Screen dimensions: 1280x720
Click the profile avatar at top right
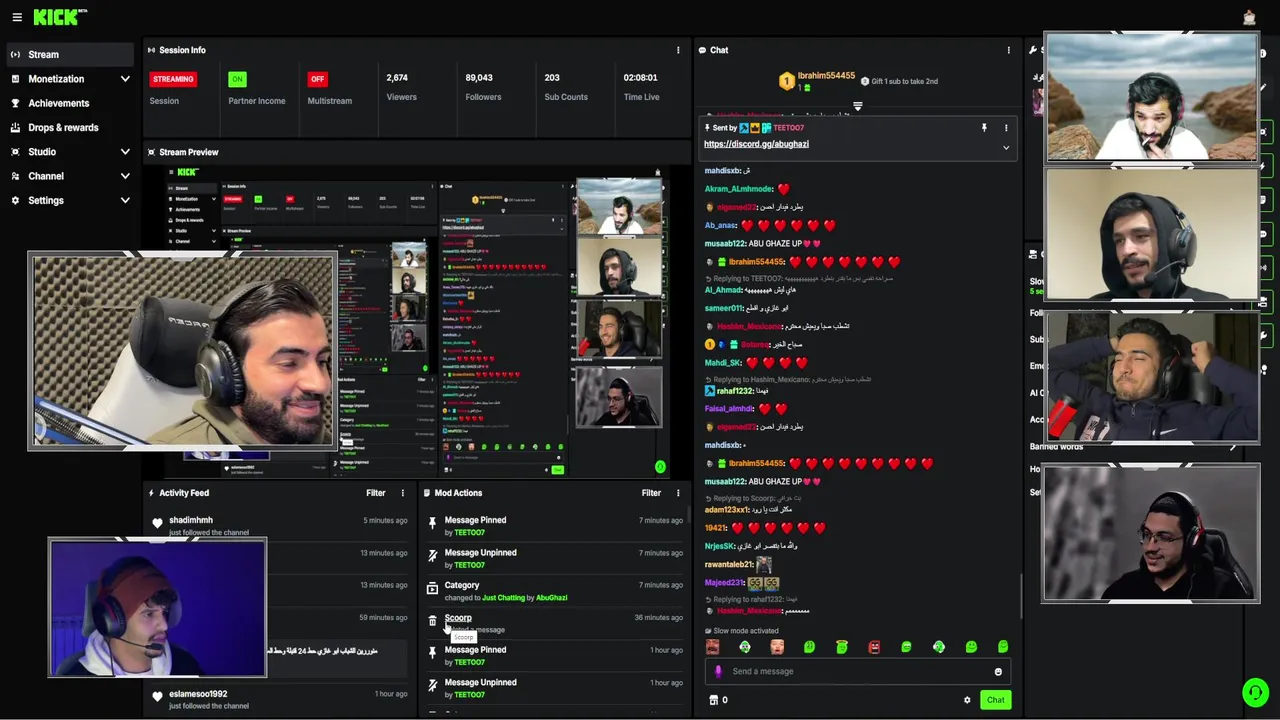pos(1249,17)
